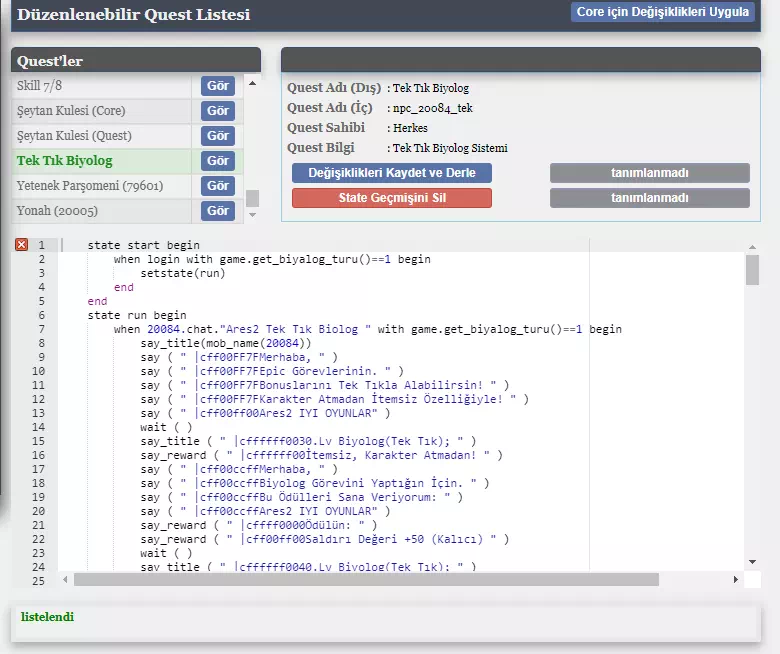The width and height of the screenshot is (780, 654).
Task: Click the Quest Adı (İç) value npc_20084_tek
Action: [433, 108]
